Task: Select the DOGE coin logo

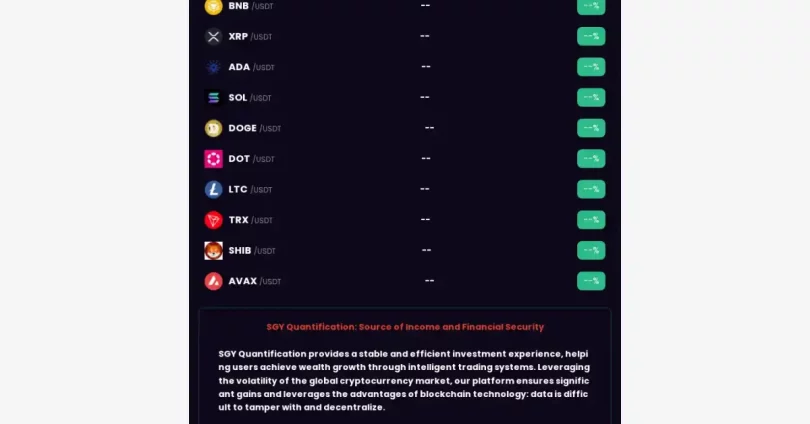Action: (213, 128)
